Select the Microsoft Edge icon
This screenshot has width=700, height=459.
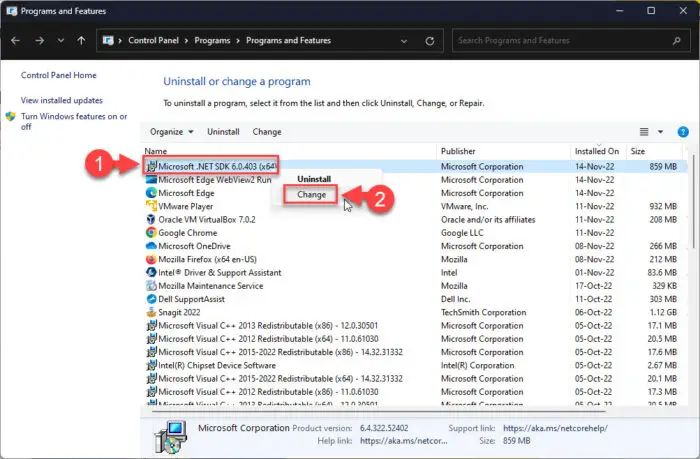coord(151,193)
